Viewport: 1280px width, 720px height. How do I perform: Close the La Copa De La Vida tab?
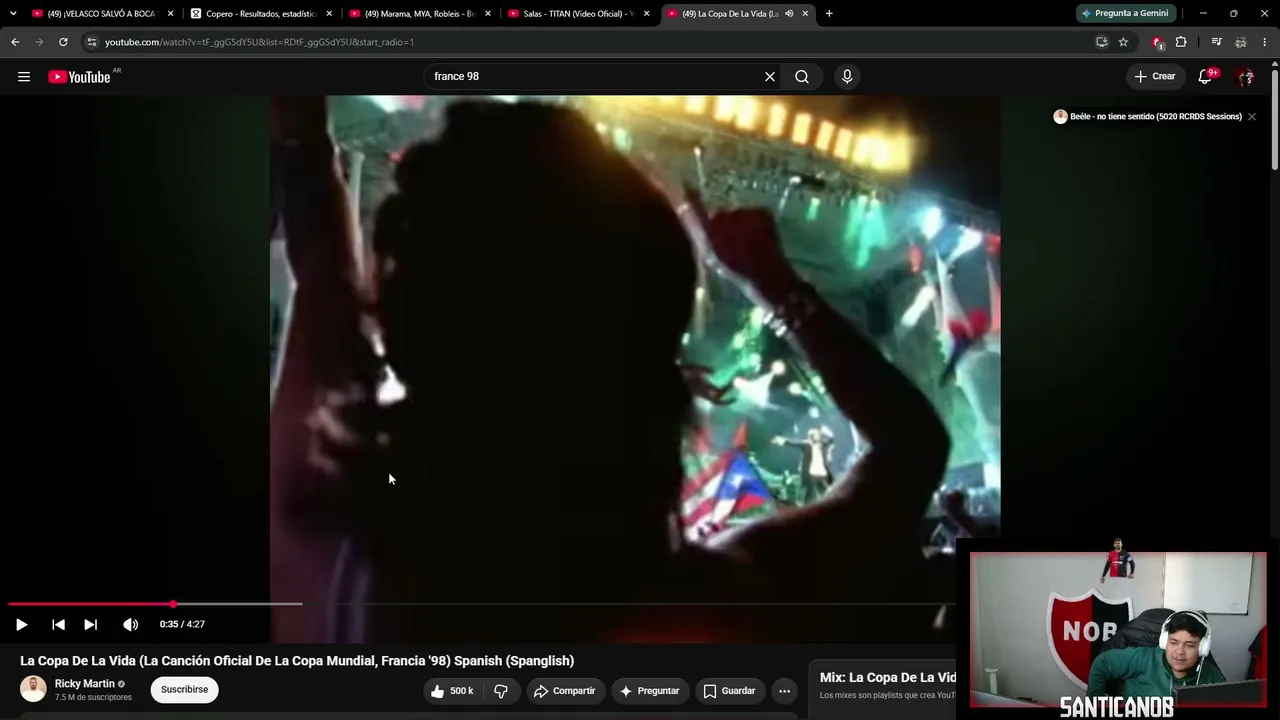[x=805, y=14]
